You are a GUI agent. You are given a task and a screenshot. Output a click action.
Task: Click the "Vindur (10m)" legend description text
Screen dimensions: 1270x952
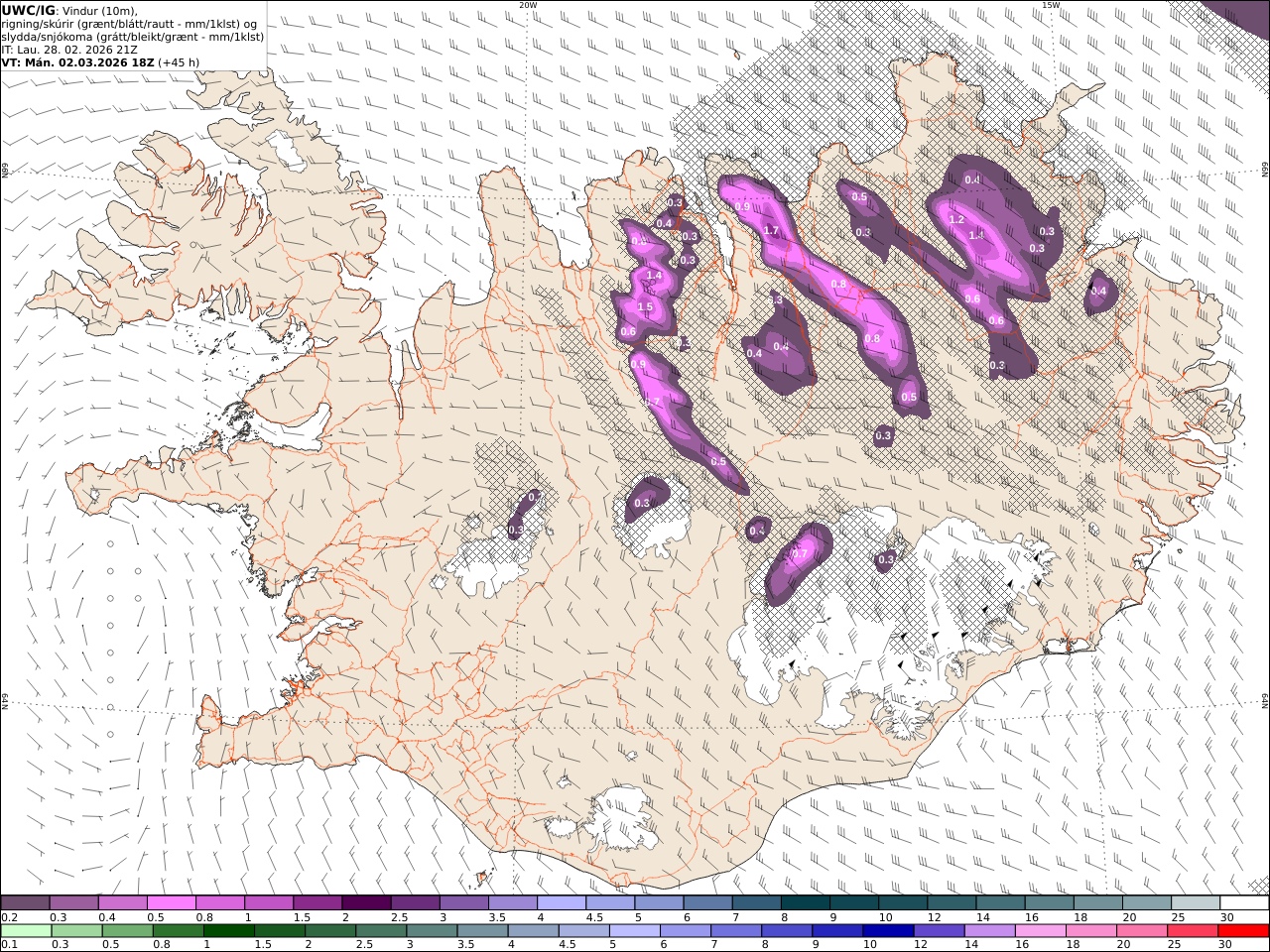[x=100, y=10]
